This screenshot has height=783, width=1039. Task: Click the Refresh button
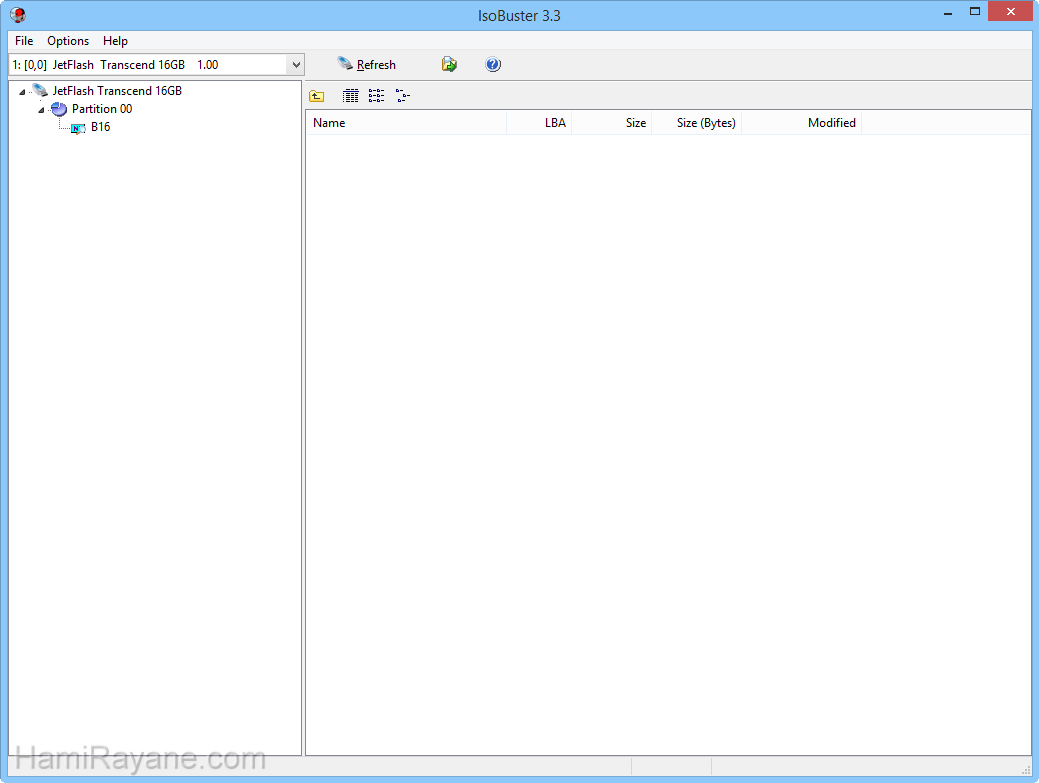tap(366, 64)
